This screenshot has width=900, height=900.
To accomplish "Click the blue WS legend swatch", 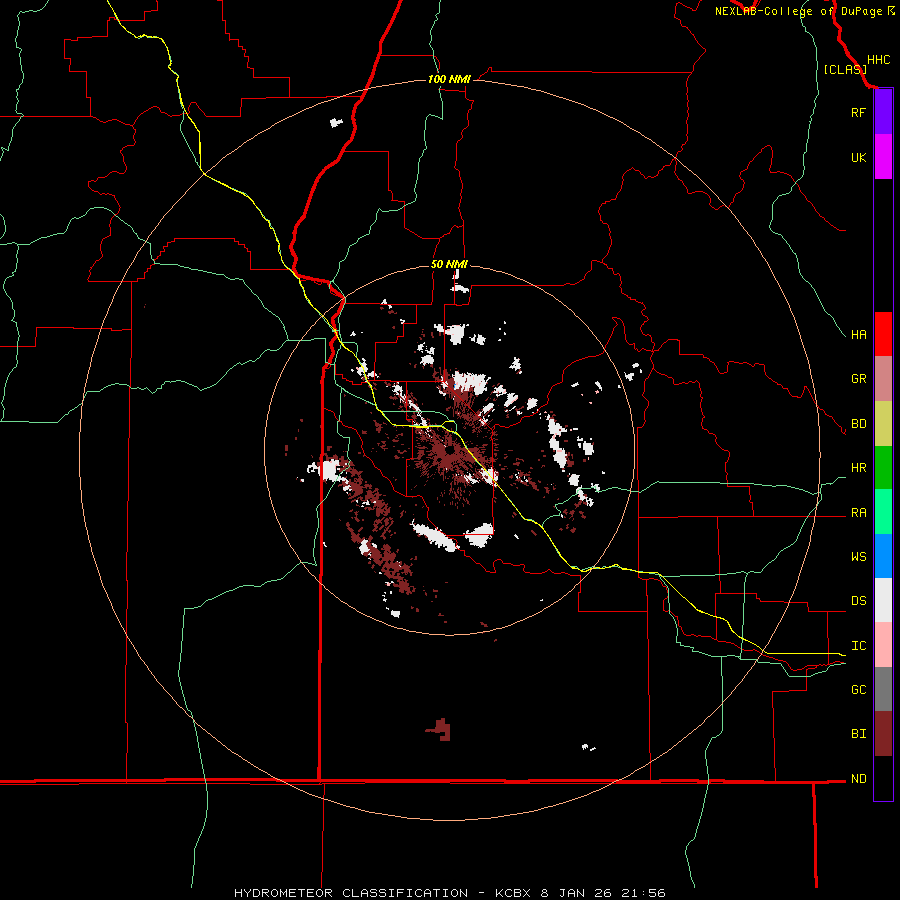I will click(x=883, y=556).
